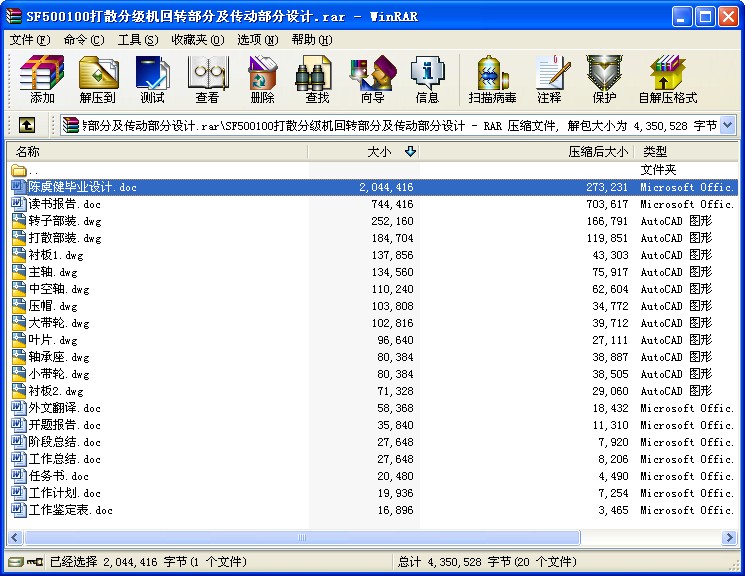Click the archive icon in address bar
Screen dimensions: 745x576
[x=71, y=125]
